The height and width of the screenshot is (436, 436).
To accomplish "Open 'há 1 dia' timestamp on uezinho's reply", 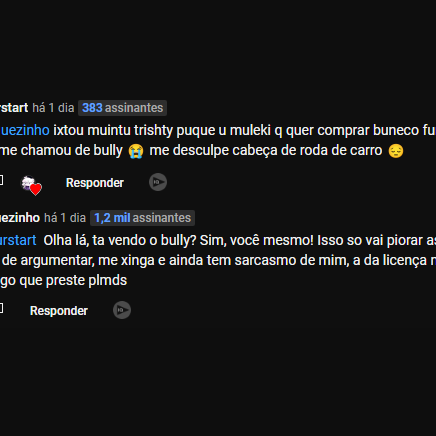I will (x=65, y=218).
